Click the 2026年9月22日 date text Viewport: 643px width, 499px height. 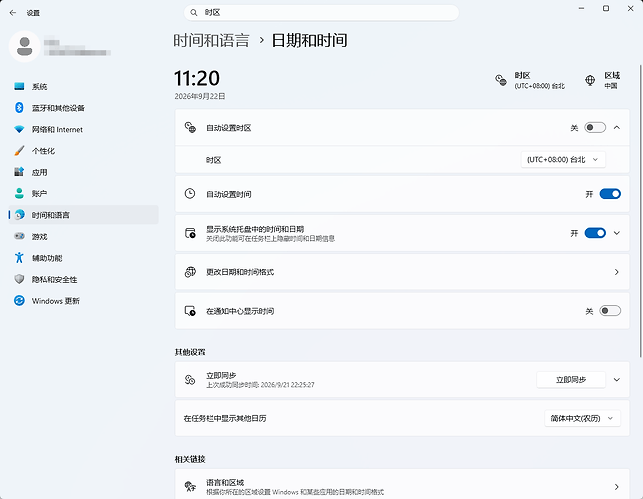tap(200, 96)
